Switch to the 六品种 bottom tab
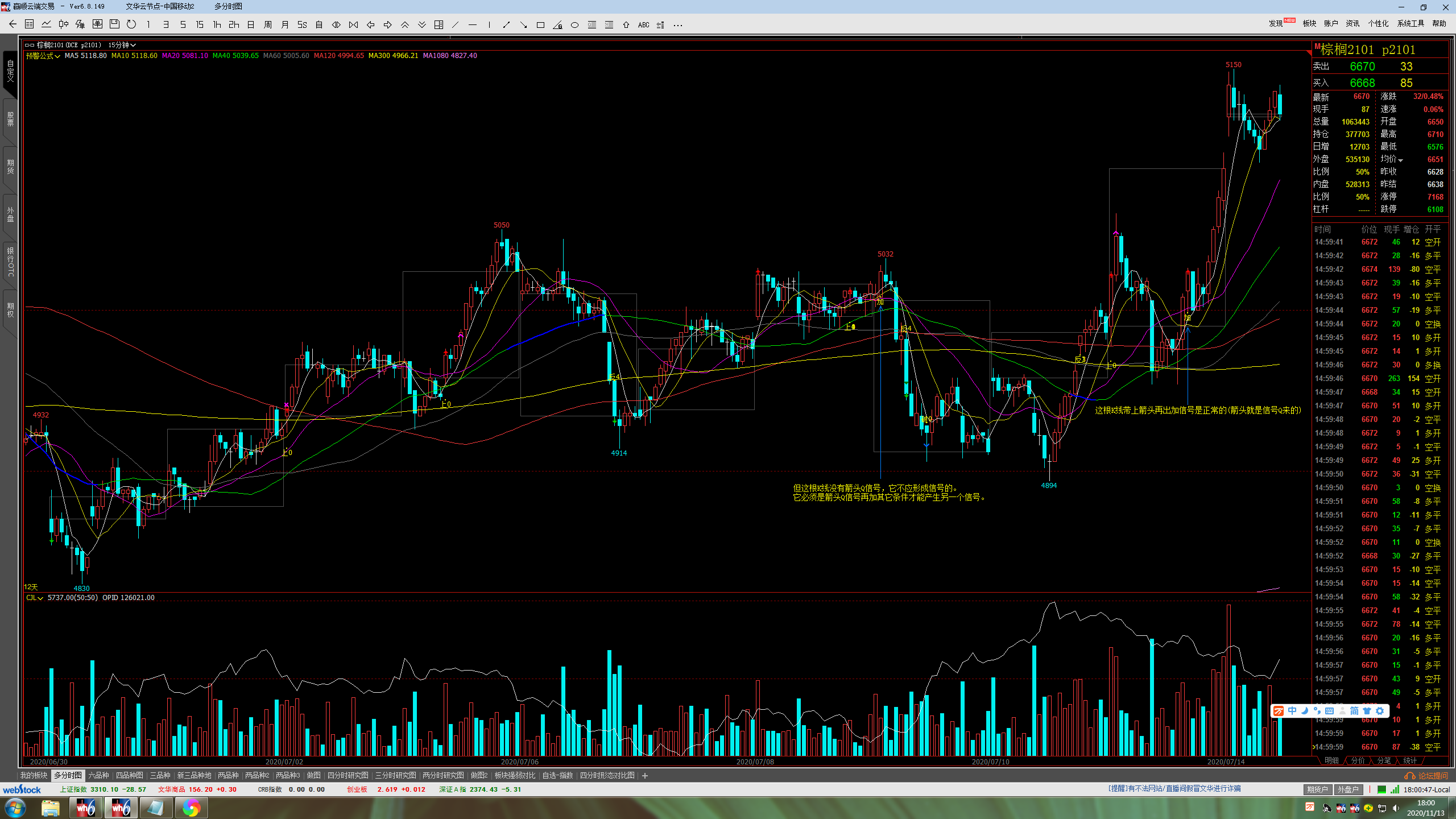This screenshot has height=819, width=1456. (x=98, y=775)
